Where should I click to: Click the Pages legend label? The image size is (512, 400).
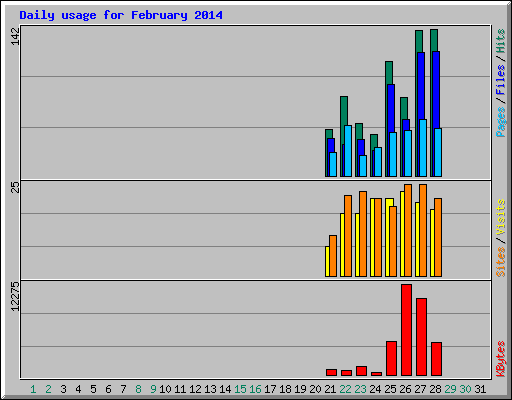[500, 122]
